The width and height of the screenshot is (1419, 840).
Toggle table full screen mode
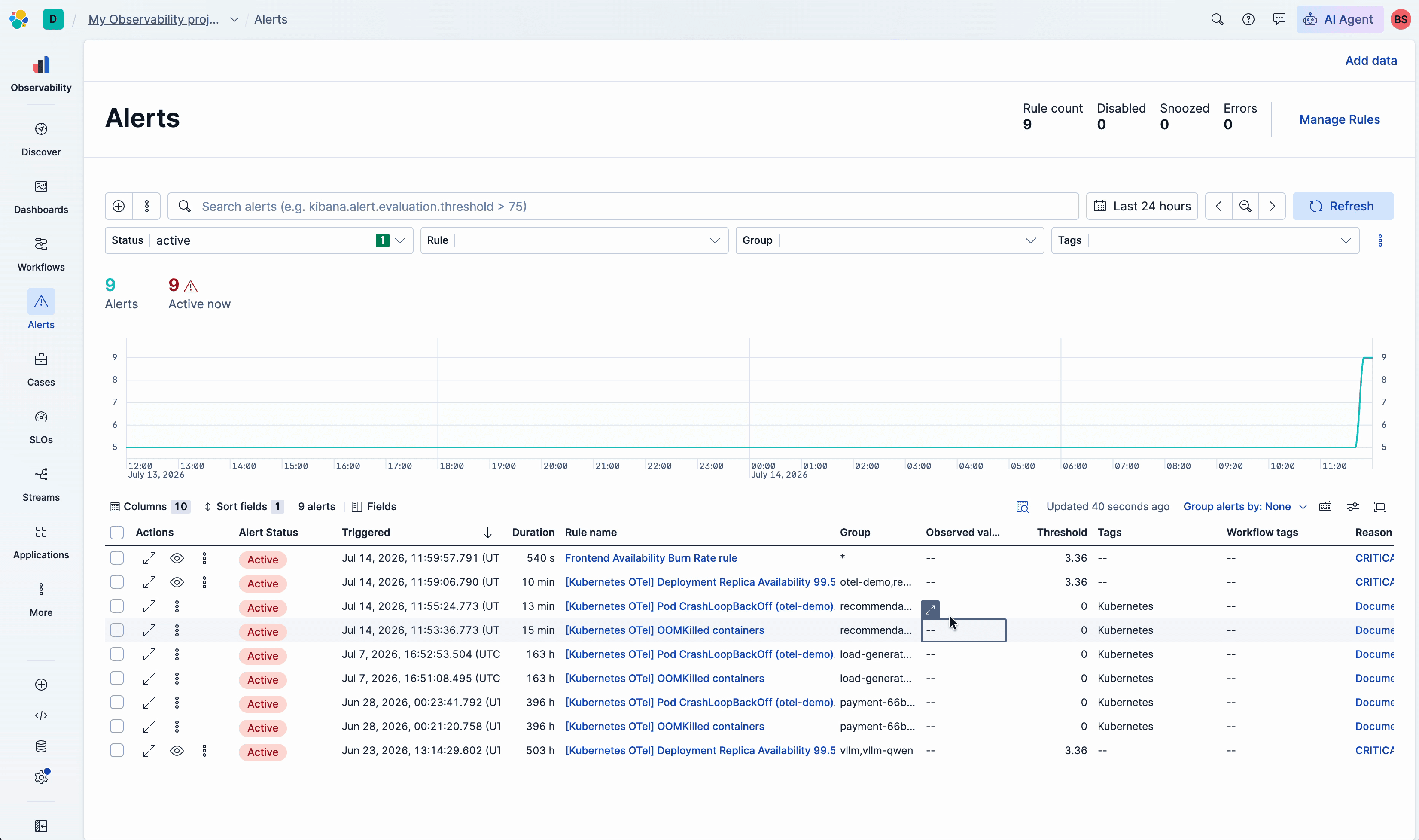[x=1380, y=507]
